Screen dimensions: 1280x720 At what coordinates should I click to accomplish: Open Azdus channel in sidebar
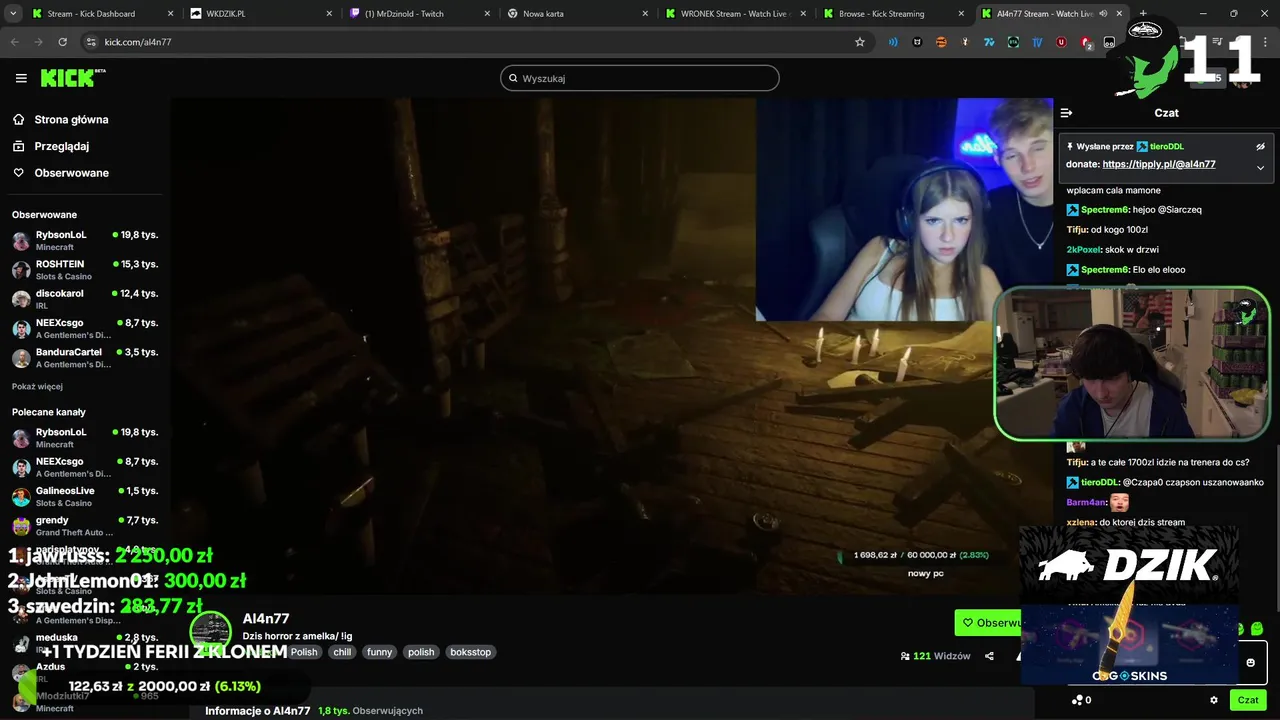pos(85,671)
